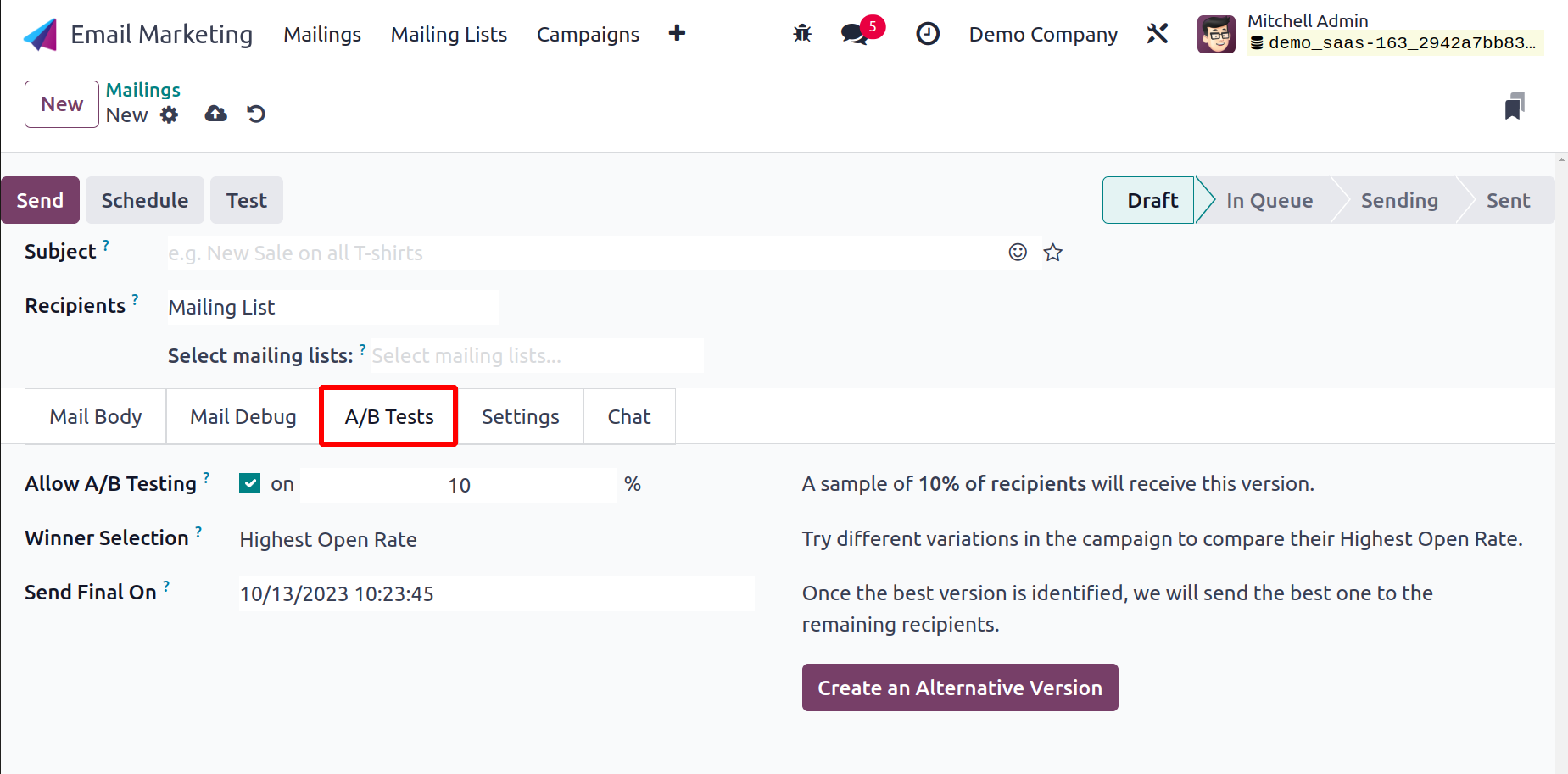The image size is (1568, 774).
Task: Open the Campaigns menu
Action: pos(588,35)
